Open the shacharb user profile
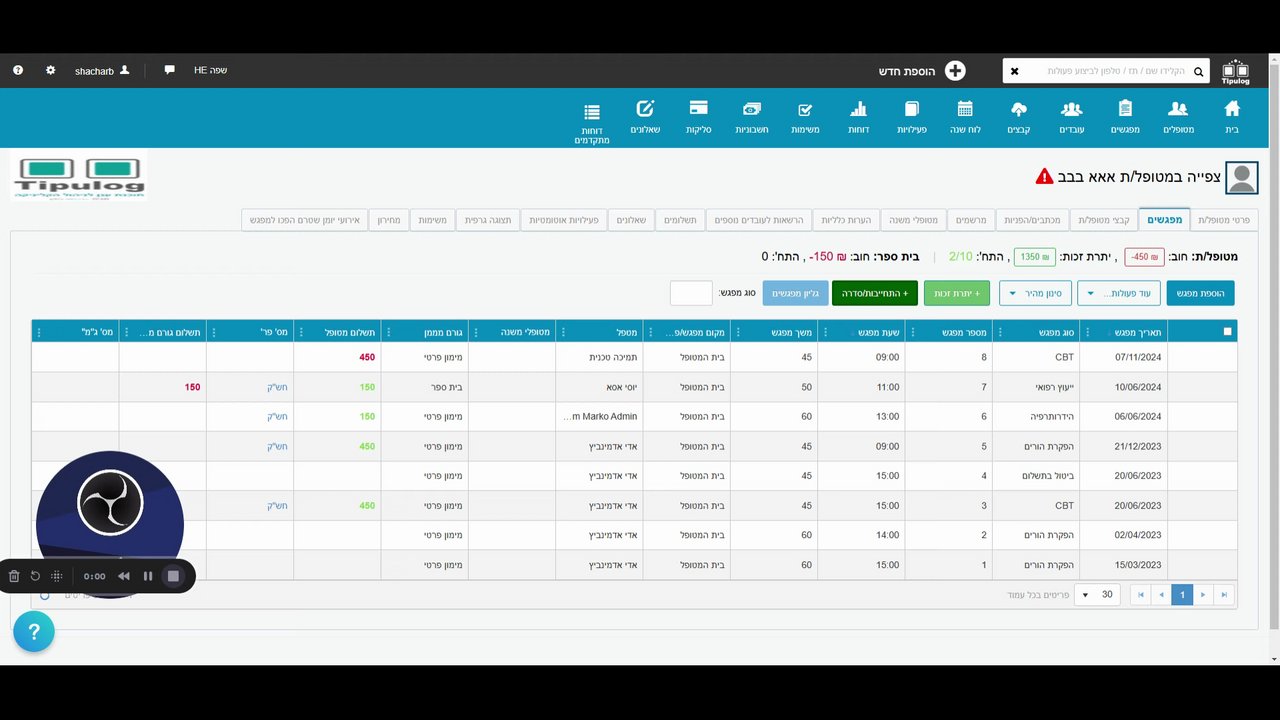The height and width of the screenshot is (720, 1280). coord(102,71)
